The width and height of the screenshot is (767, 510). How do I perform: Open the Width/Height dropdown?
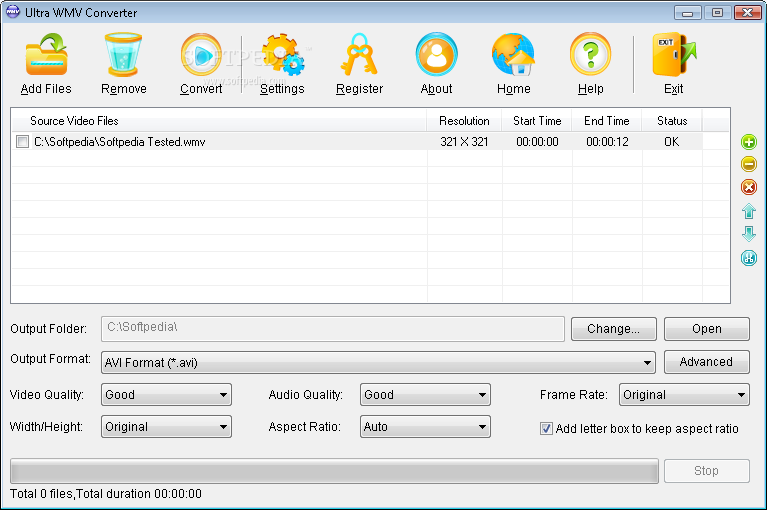coord(166,427)
